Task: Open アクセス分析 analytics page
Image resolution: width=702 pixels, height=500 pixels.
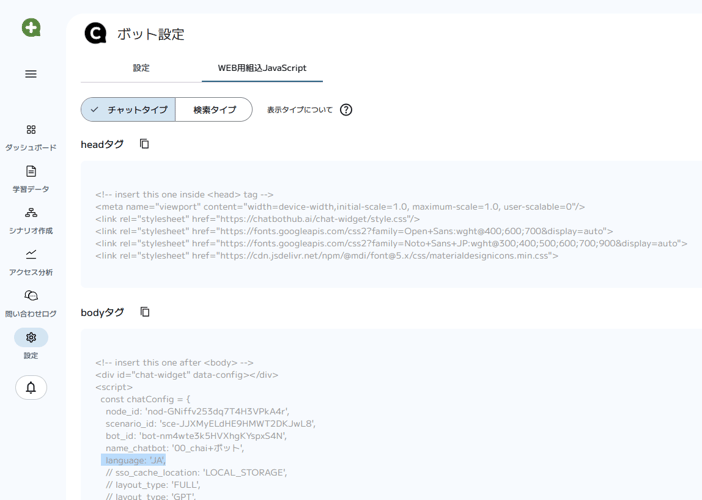Action: (31, 255)
